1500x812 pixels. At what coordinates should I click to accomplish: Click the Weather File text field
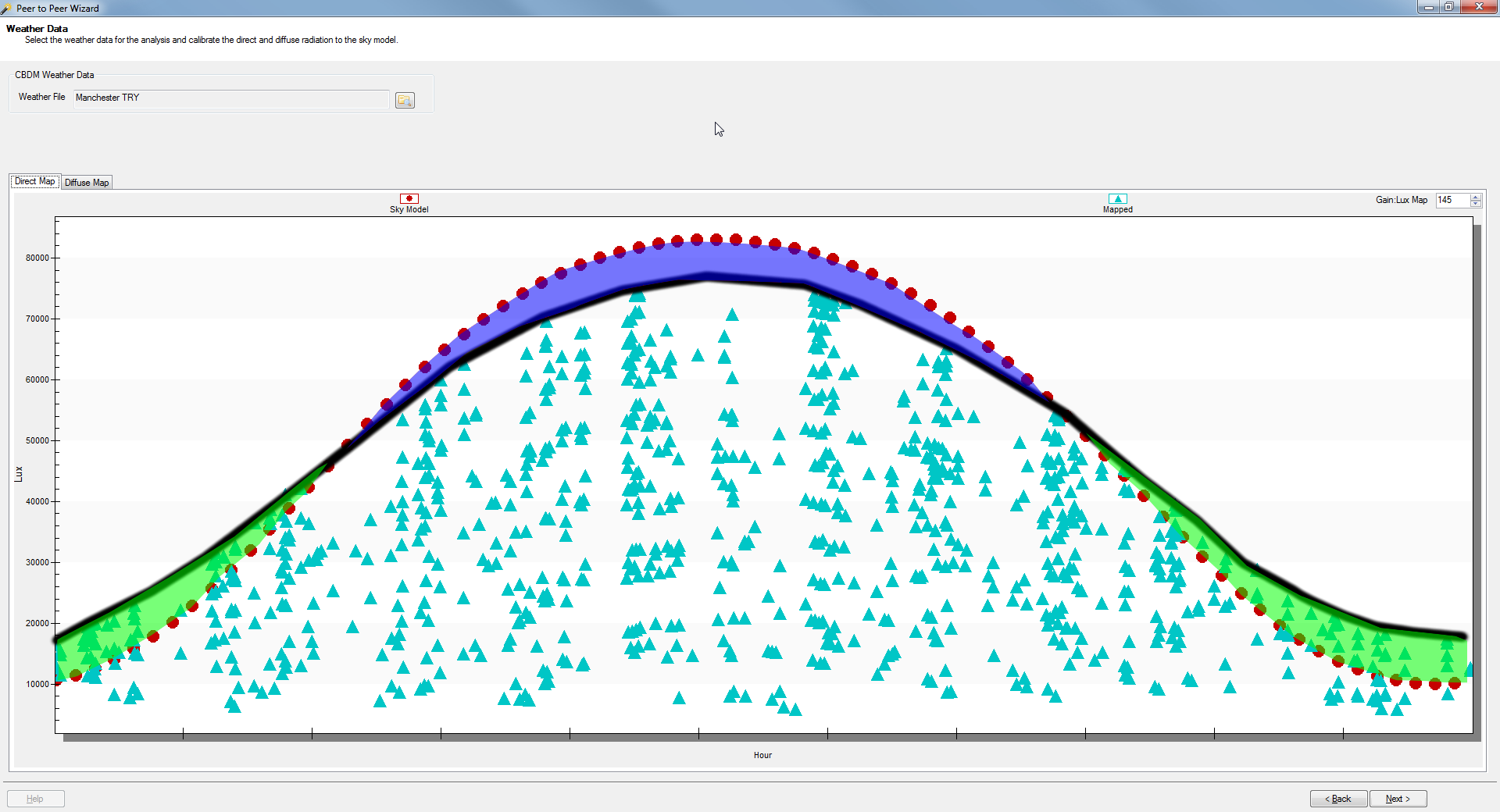[x=231, y=98]
